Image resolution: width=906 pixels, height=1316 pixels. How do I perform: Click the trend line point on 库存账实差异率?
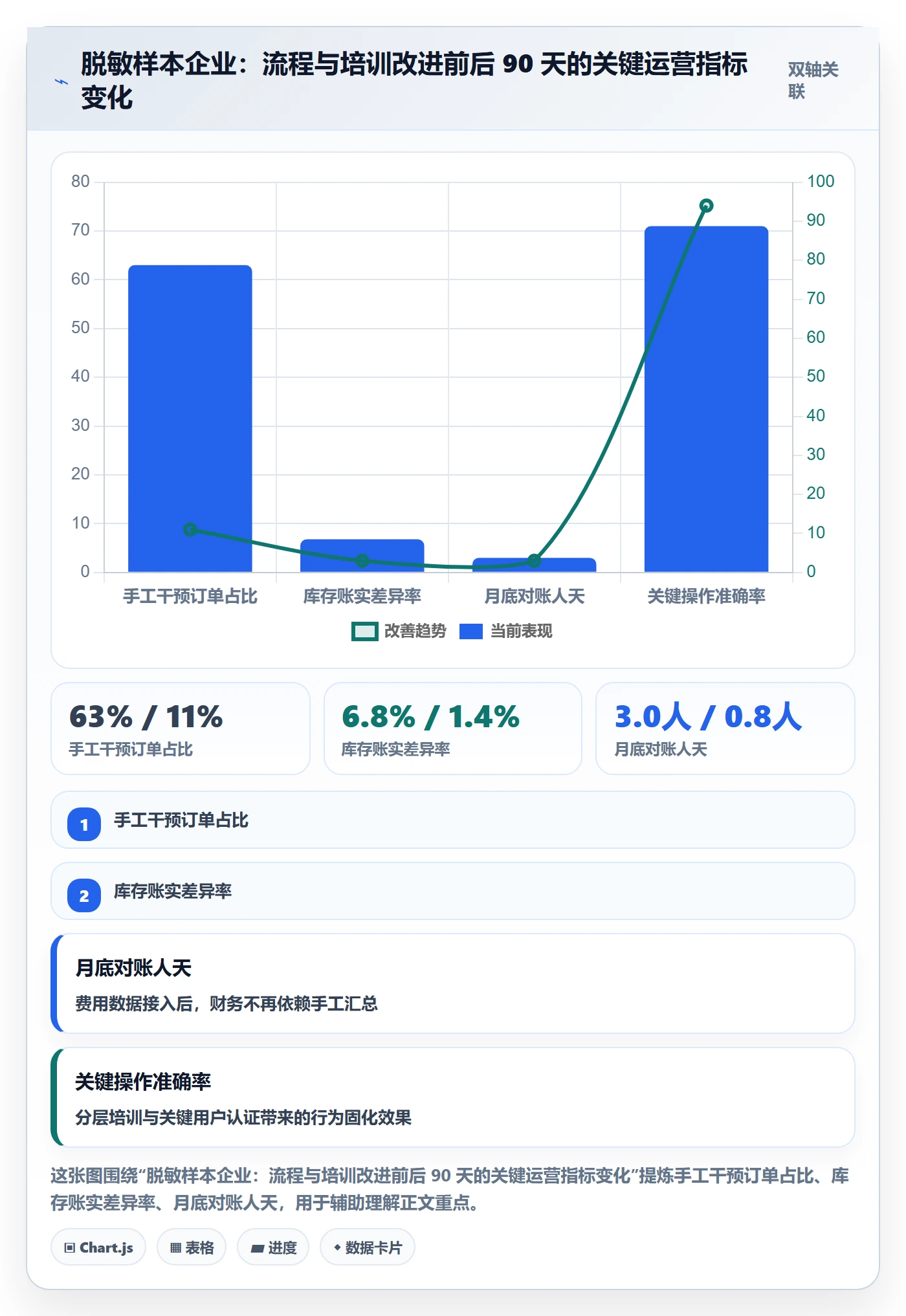tap(362, 560)
